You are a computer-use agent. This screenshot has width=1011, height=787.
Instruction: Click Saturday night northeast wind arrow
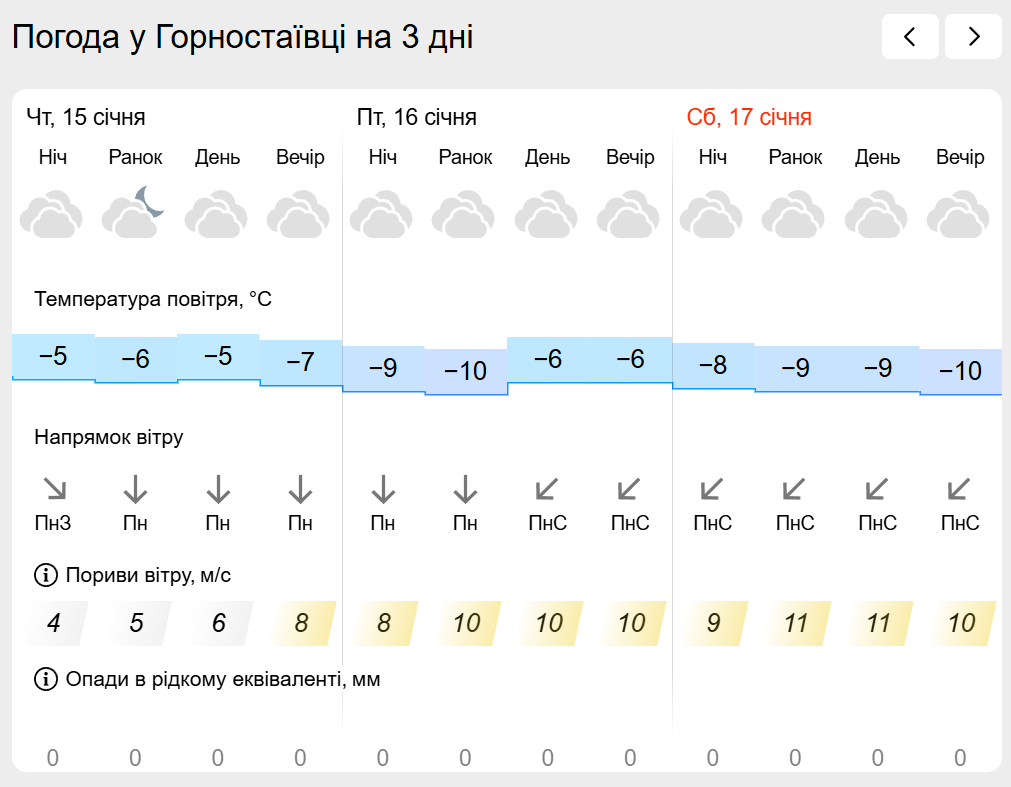click(x=712, y=490)
